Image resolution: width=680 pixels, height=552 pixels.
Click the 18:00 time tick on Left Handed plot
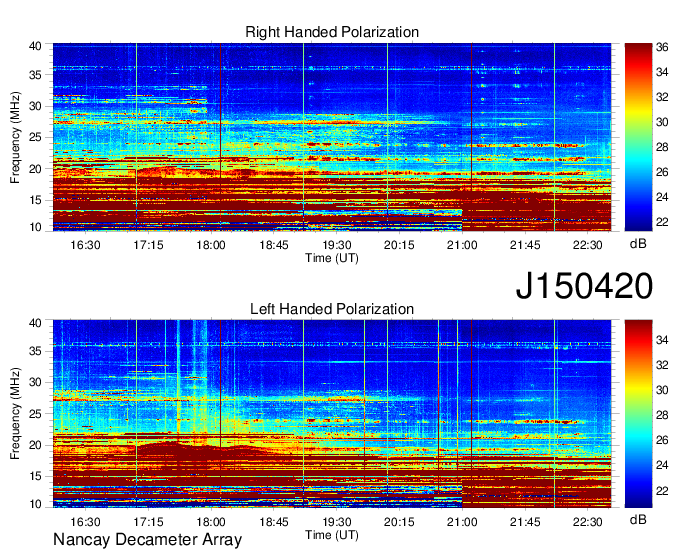[x=211, y=522]
